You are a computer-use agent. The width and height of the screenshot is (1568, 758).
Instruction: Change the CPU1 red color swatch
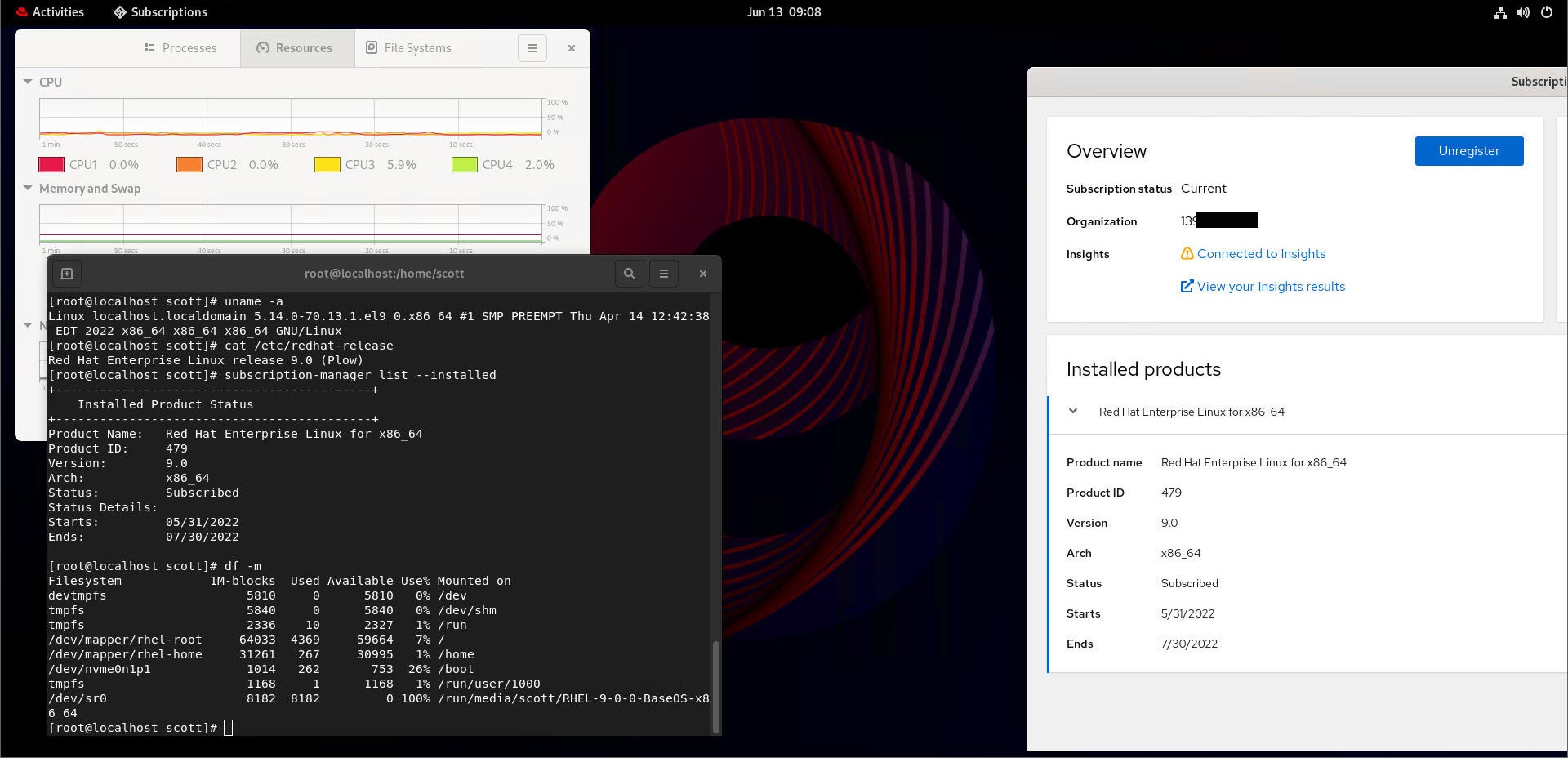51,164
